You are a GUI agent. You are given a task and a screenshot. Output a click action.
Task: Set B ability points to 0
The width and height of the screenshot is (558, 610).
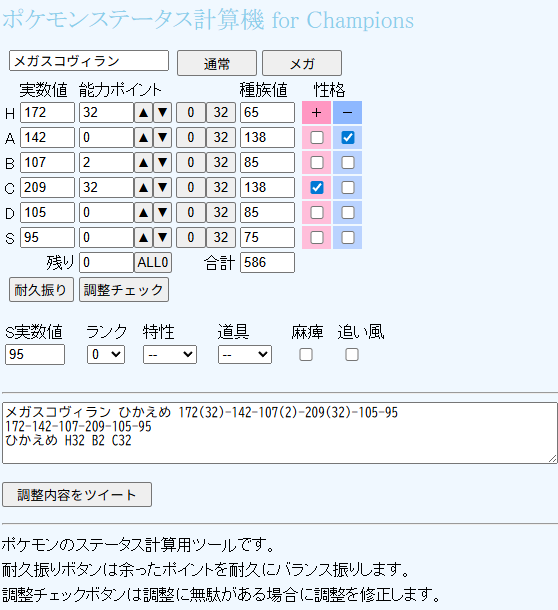point(191,162)
